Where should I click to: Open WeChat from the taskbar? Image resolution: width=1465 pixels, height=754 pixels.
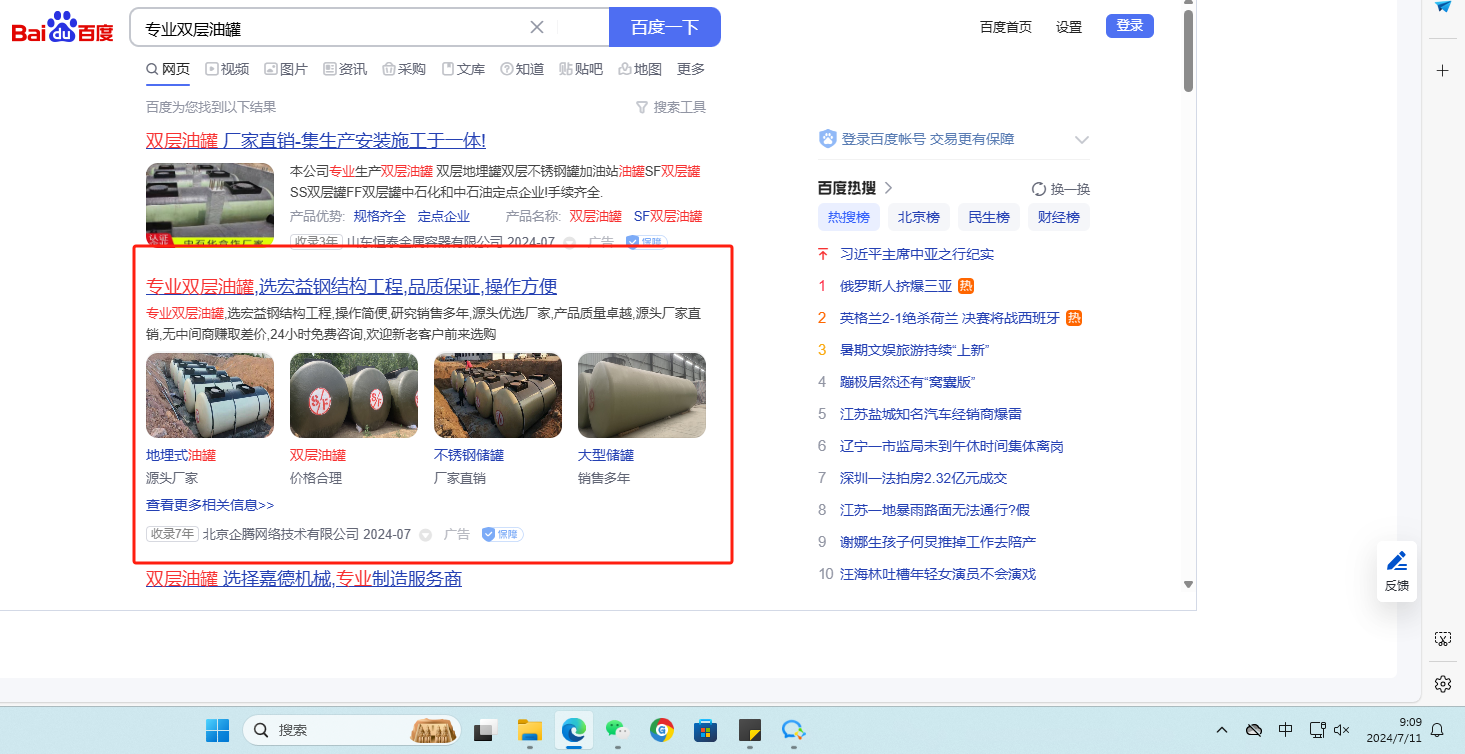coord(618,731)
